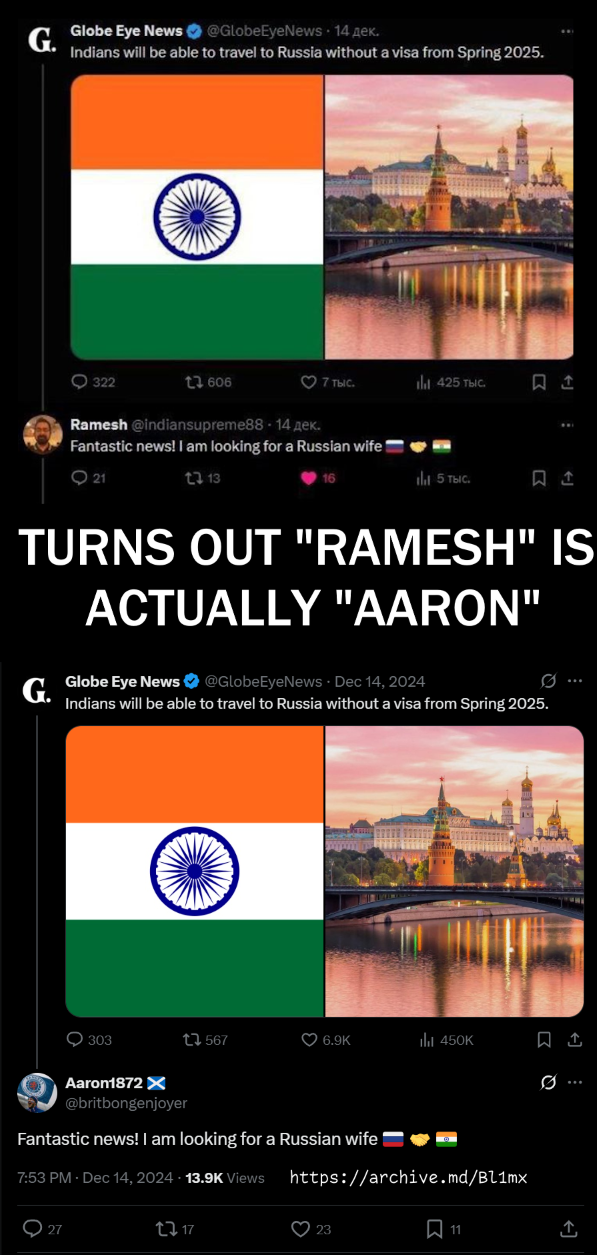This screenshot has width=597, height=1255.
Task: Click the reply icon showing 322 replies
Action: click(80, 381)
